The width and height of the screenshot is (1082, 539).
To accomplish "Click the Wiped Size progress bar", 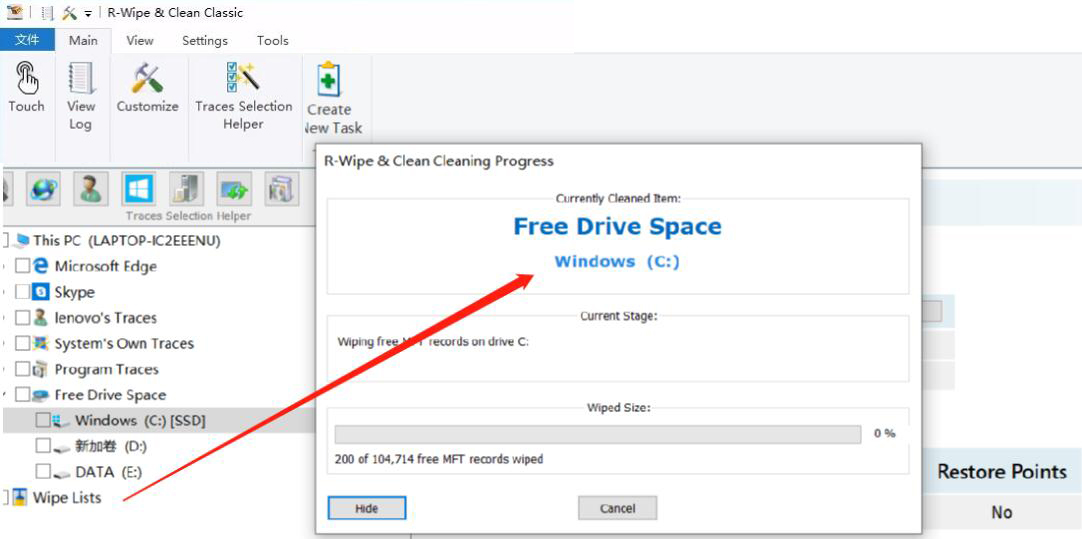I will [598, 434].
